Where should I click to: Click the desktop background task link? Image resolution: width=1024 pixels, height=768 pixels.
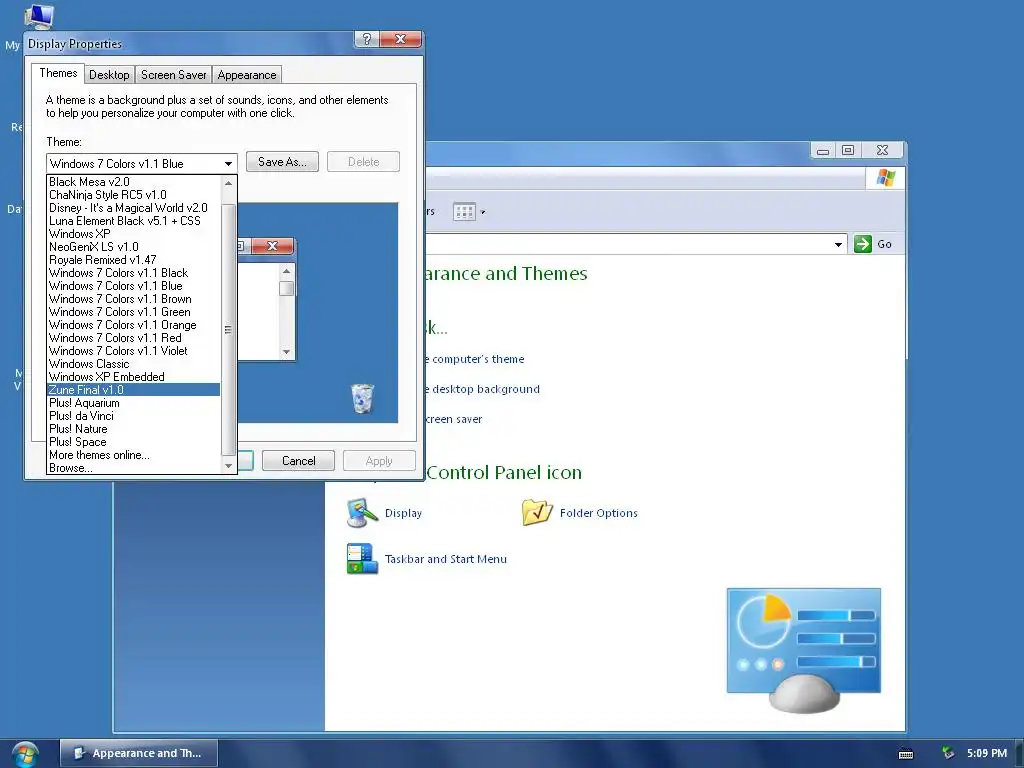482,389
